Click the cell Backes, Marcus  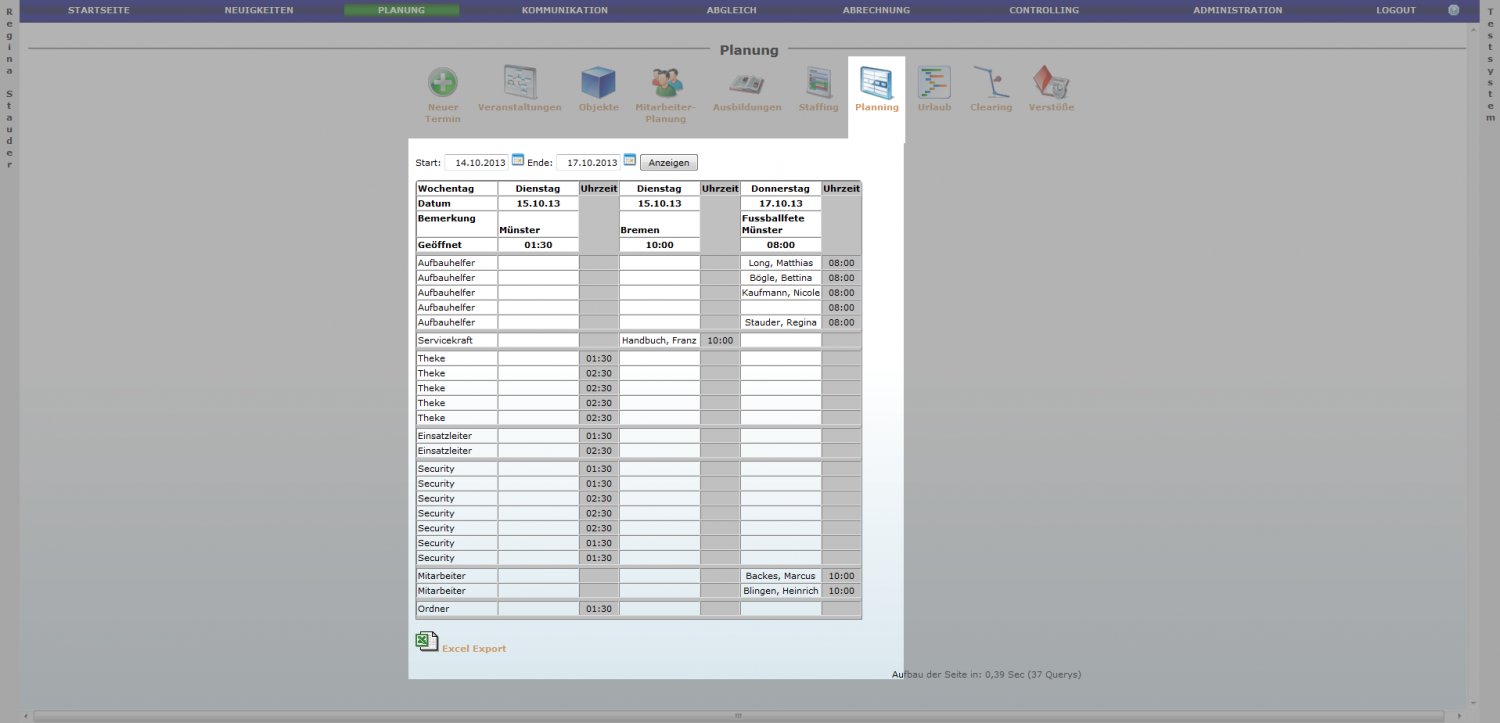tap(781, 576)
